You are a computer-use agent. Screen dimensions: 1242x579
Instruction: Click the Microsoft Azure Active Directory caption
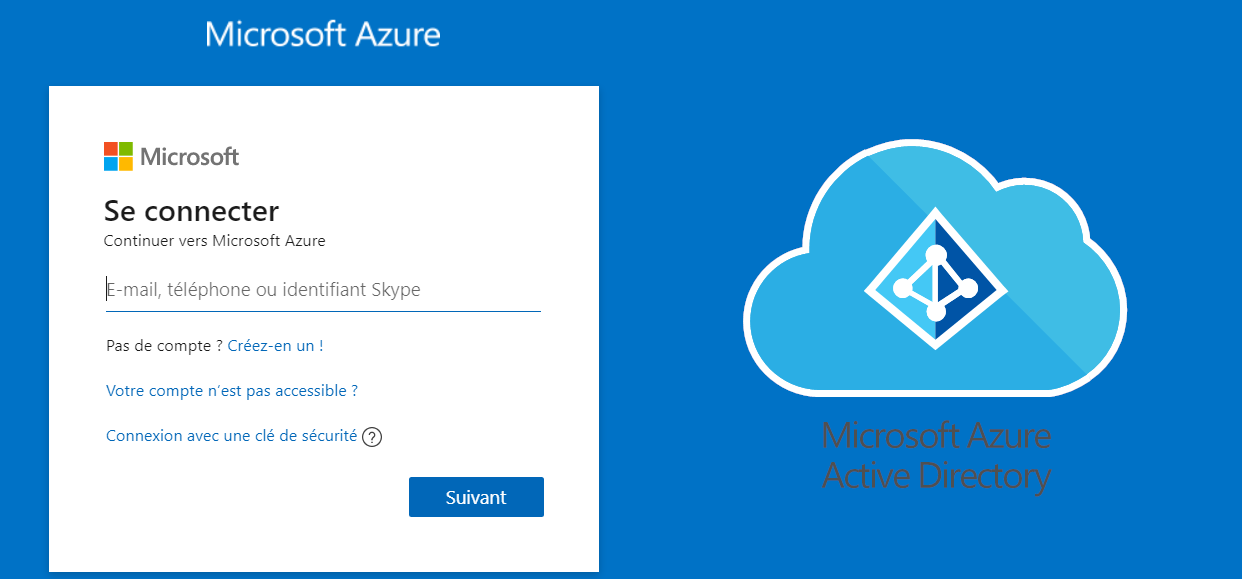[x=936, y=456]
